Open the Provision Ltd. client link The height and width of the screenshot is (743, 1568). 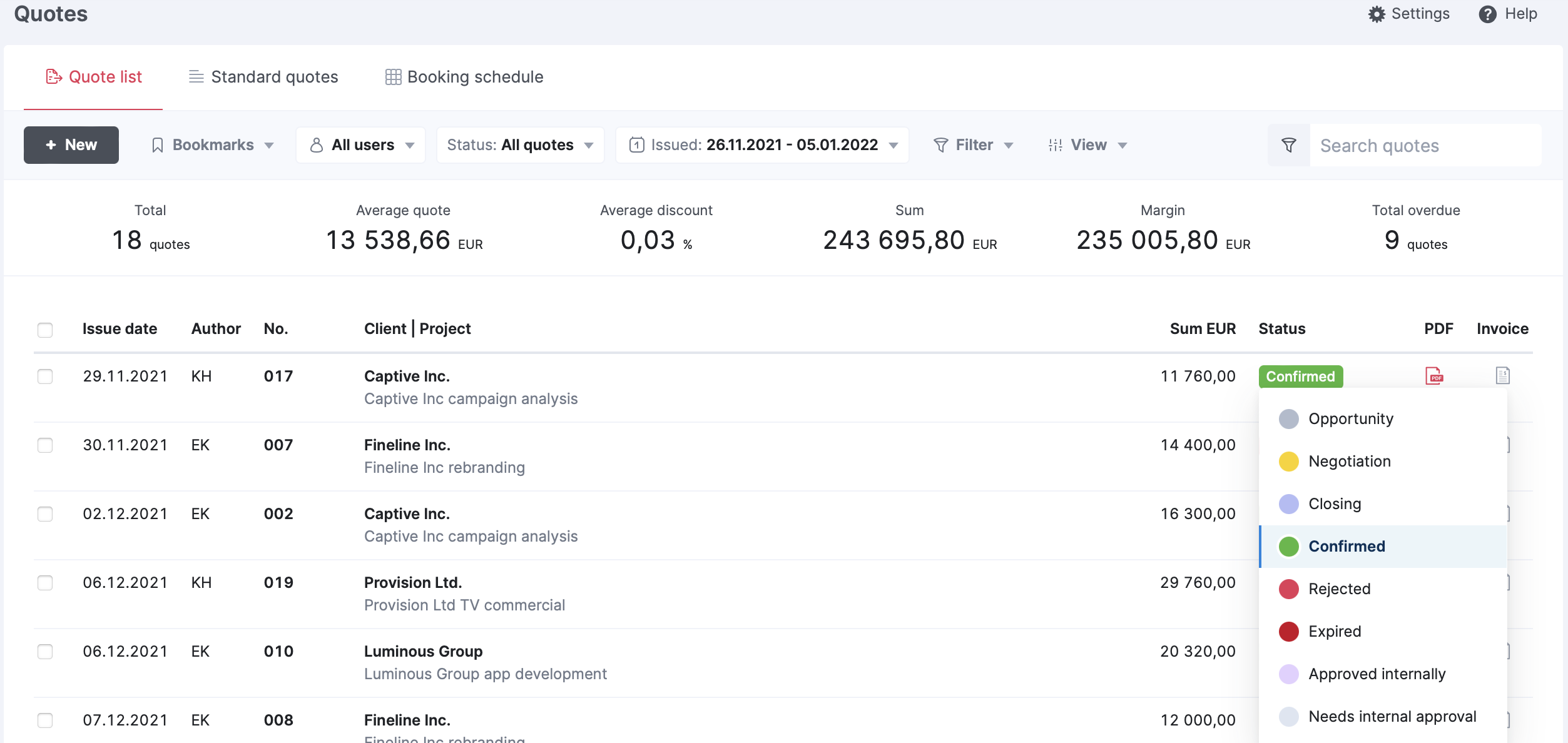coord(413,582)
